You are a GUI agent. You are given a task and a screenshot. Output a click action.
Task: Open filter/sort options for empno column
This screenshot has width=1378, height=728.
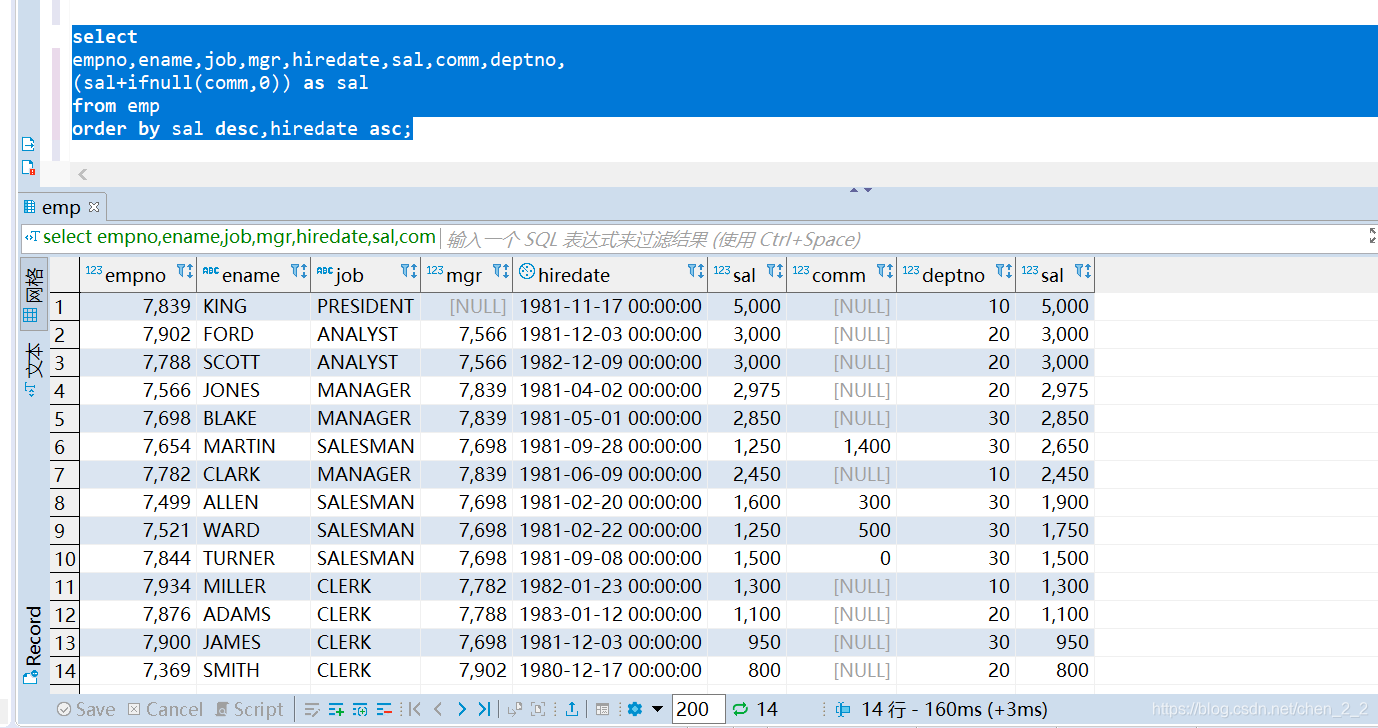(186, 271)
